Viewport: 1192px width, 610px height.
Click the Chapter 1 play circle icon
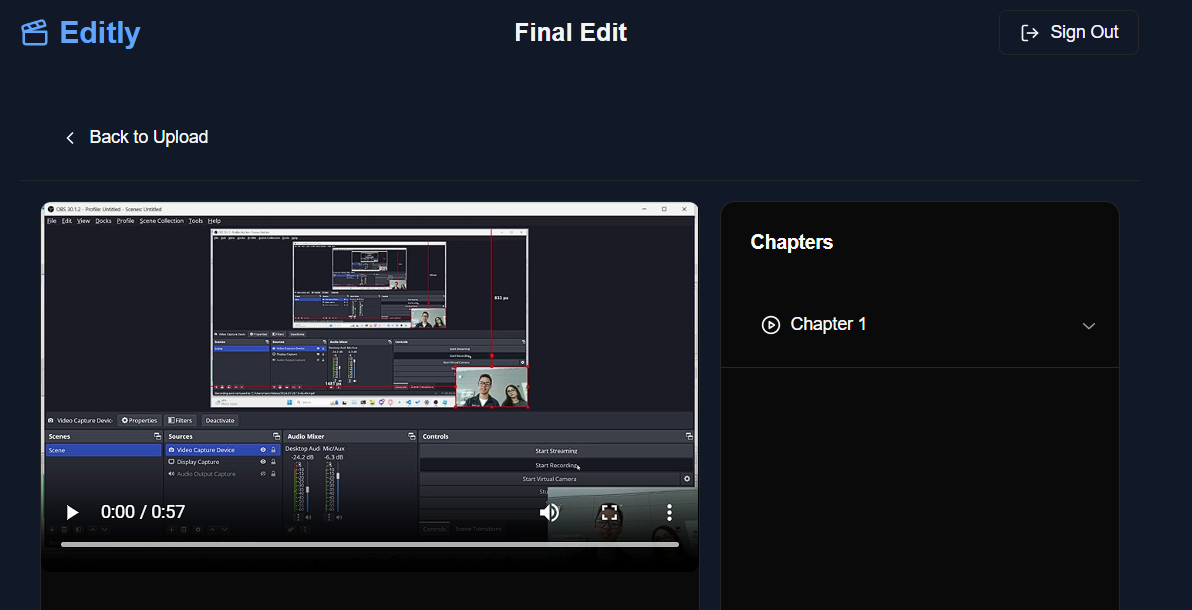pos(771,325)
